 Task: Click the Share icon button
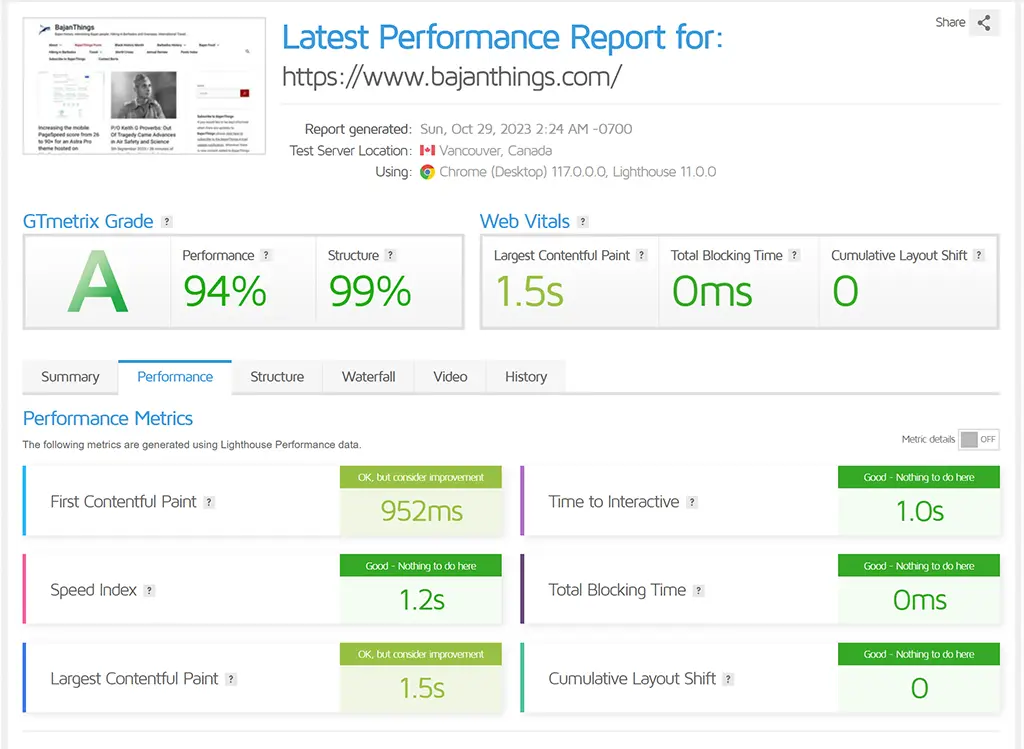[x=984, y=23]
